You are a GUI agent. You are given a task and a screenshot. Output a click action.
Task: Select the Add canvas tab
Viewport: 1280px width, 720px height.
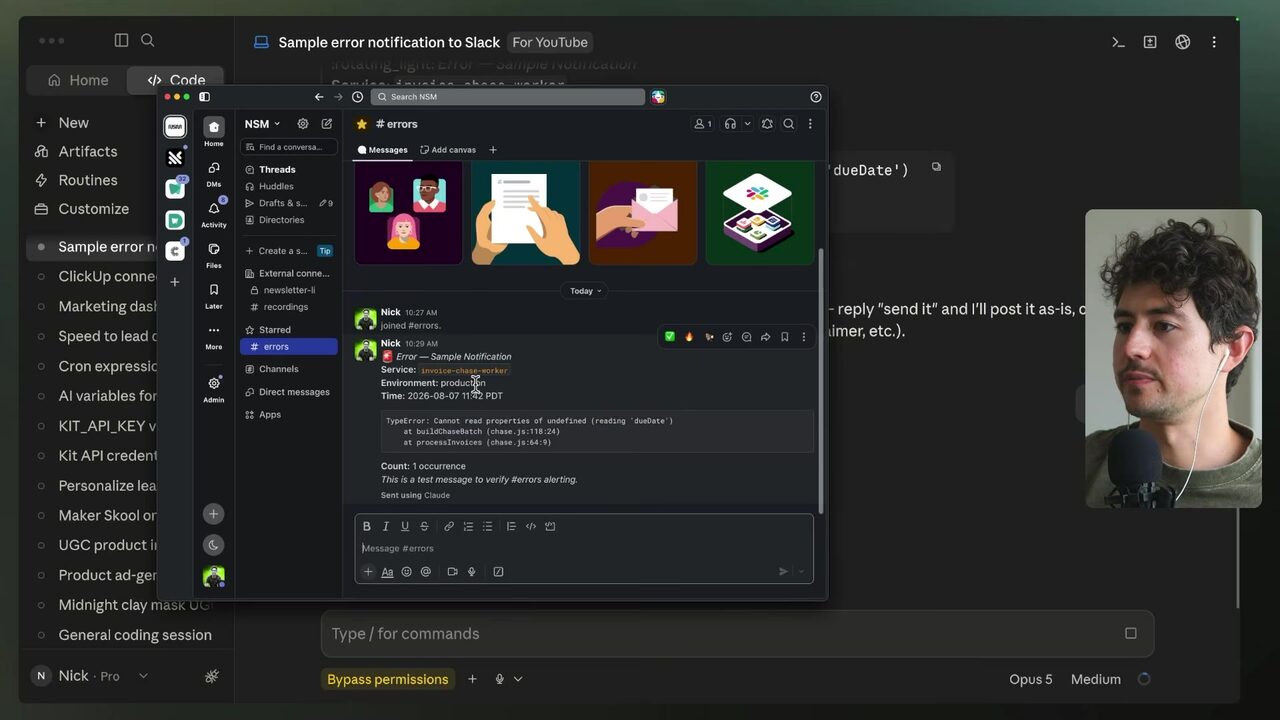pyautogui.click(x=448, y=150)
